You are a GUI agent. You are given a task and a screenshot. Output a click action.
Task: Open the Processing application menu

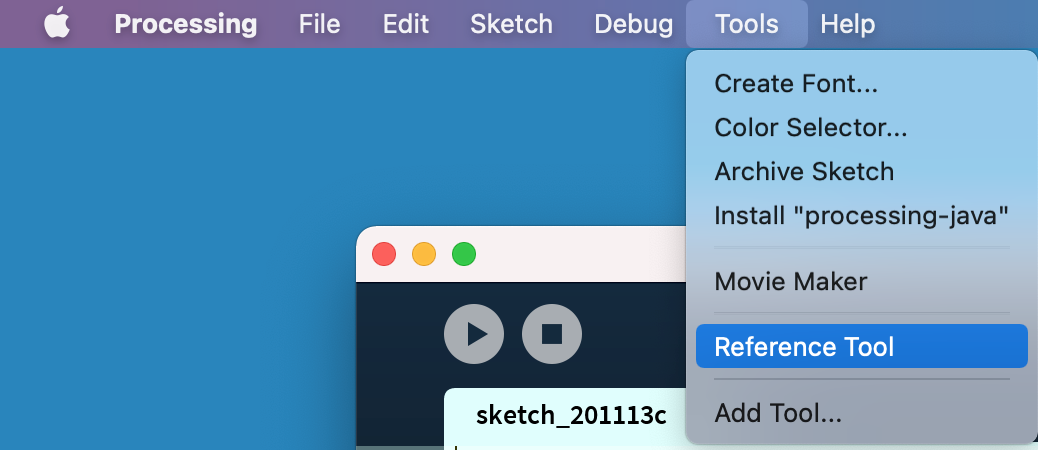coord(185,23)
